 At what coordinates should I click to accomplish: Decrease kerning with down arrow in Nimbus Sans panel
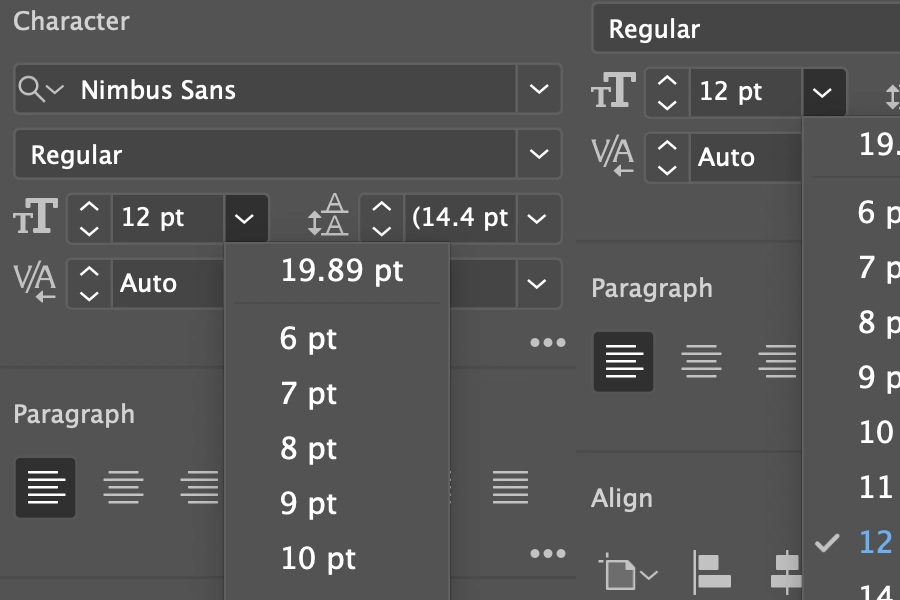click(x=89, y=296)
